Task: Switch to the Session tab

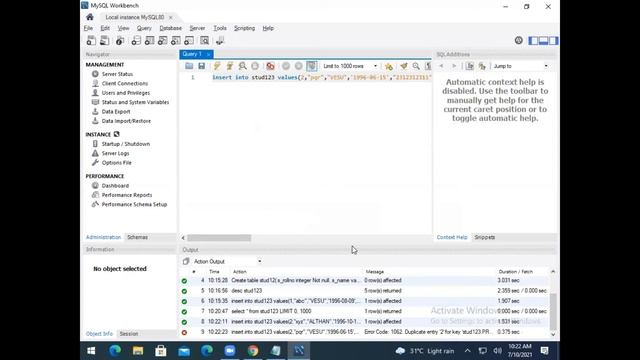Action: (129, 333)
